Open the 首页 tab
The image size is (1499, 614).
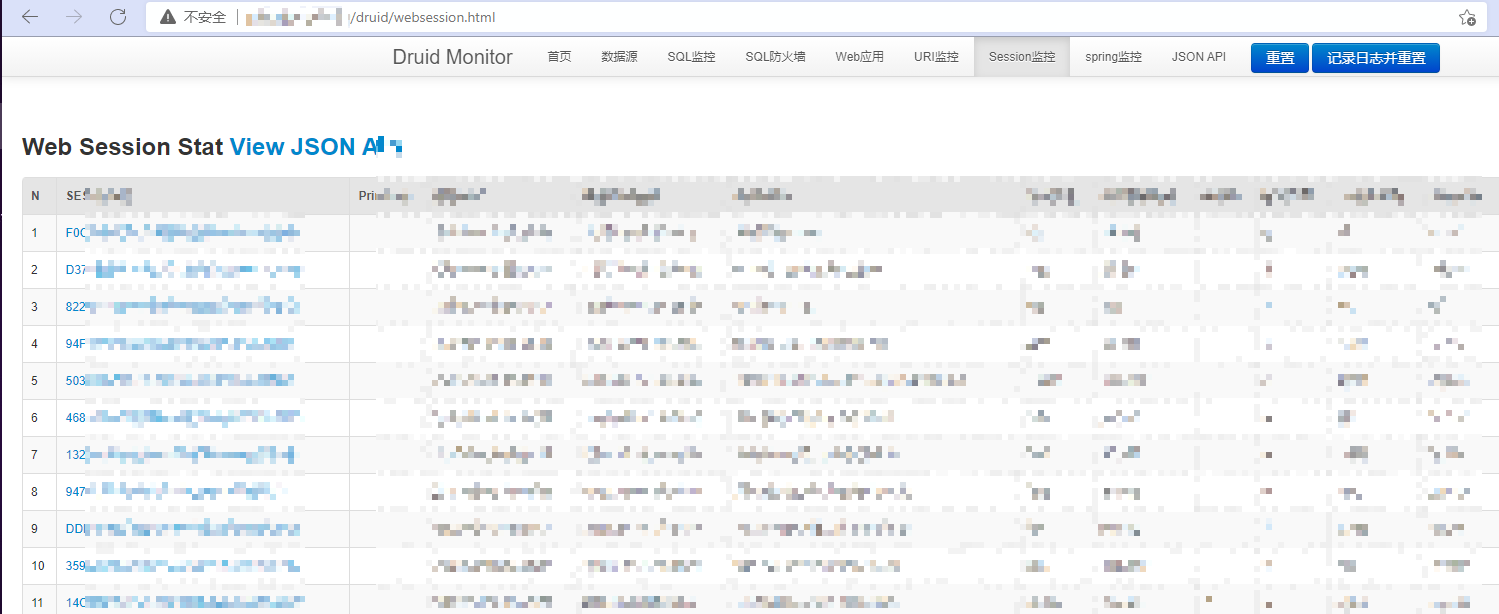click(x=559, y=57)
